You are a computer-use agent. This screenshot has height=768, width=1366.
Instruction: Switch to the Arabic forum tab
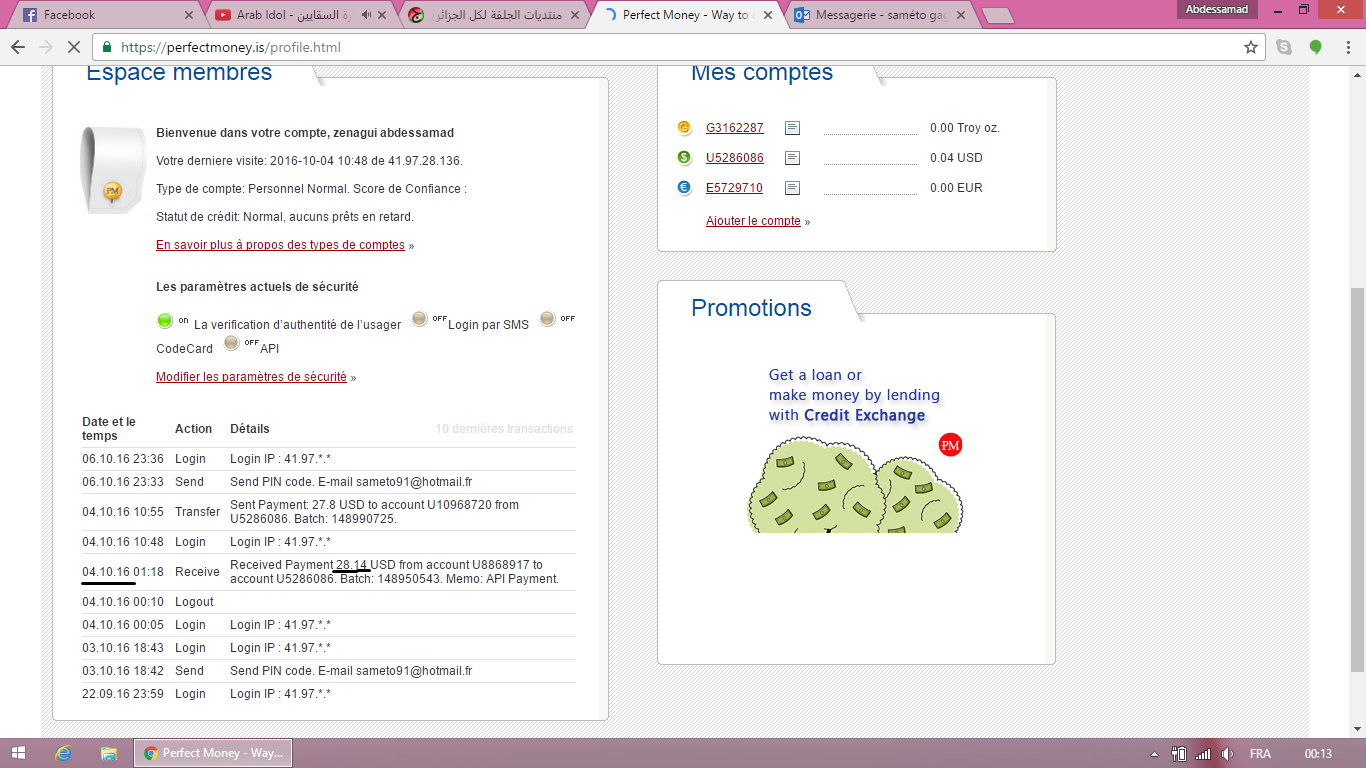pos(495,15)
